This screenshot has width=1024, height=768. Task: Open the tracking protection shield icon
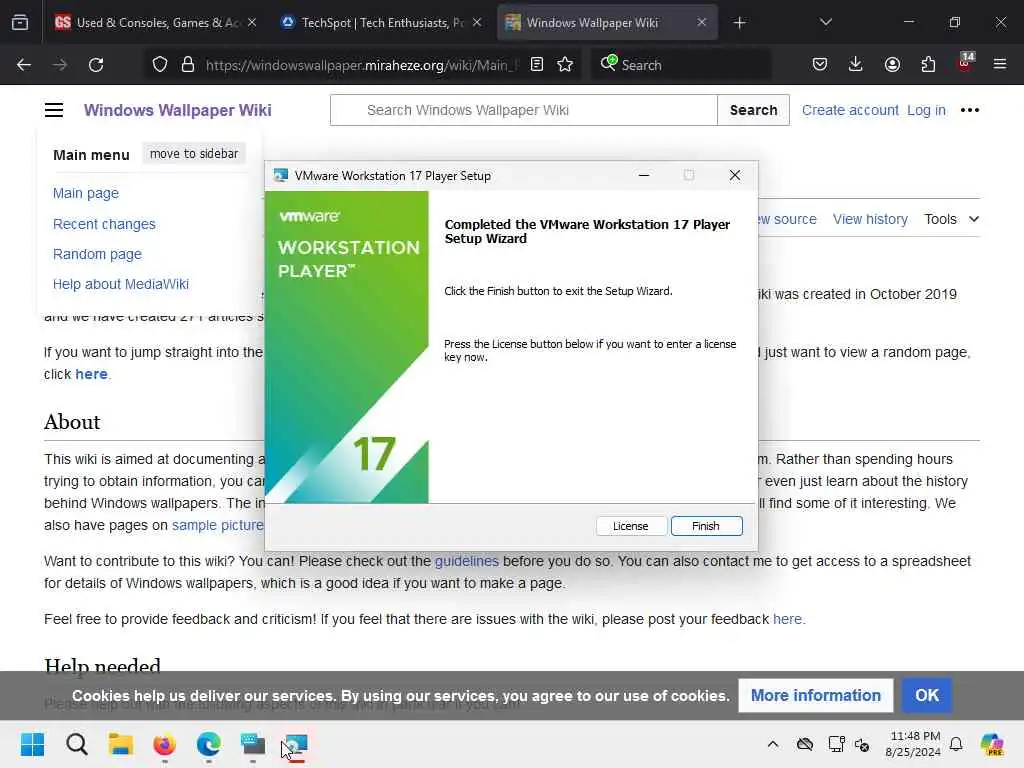(160, 65)
